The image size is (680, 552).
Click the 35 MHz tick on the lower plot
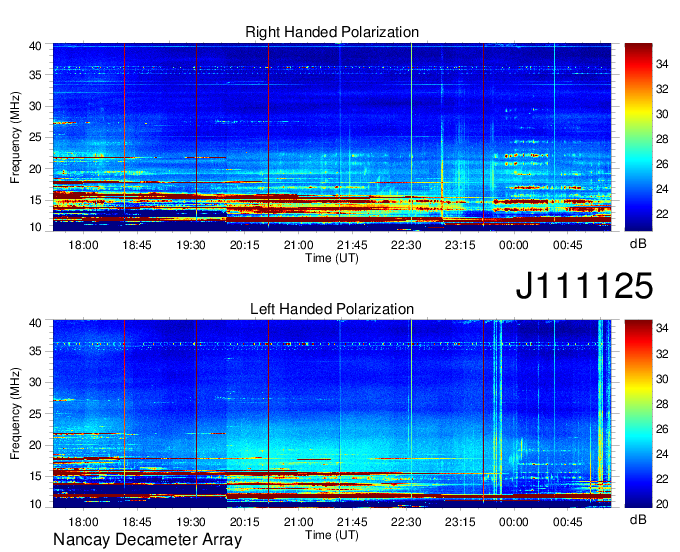[x=35, y=351]
